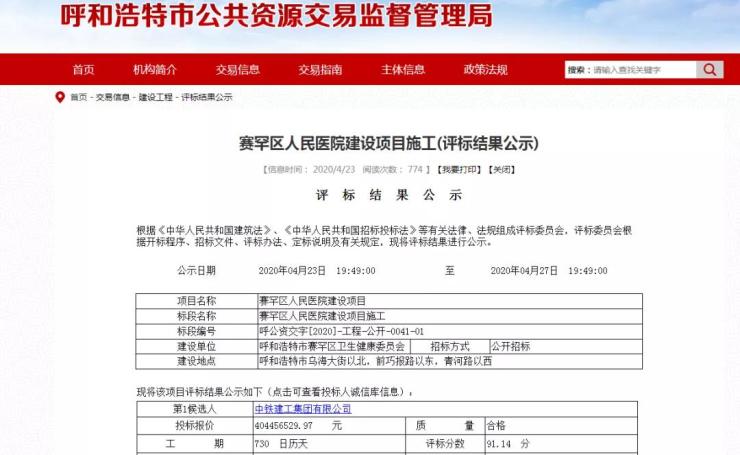740x455 pixels.
Task: Click the 首页 breadcrumb link
Action: (x=78, y=97)
